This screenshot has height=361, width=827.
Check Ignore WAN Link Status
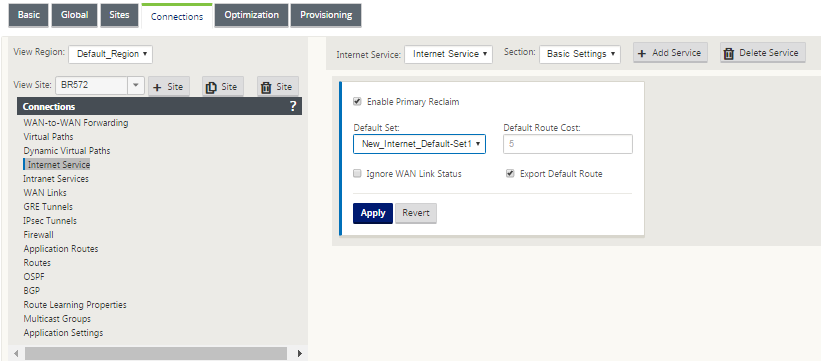pos(357,173)
